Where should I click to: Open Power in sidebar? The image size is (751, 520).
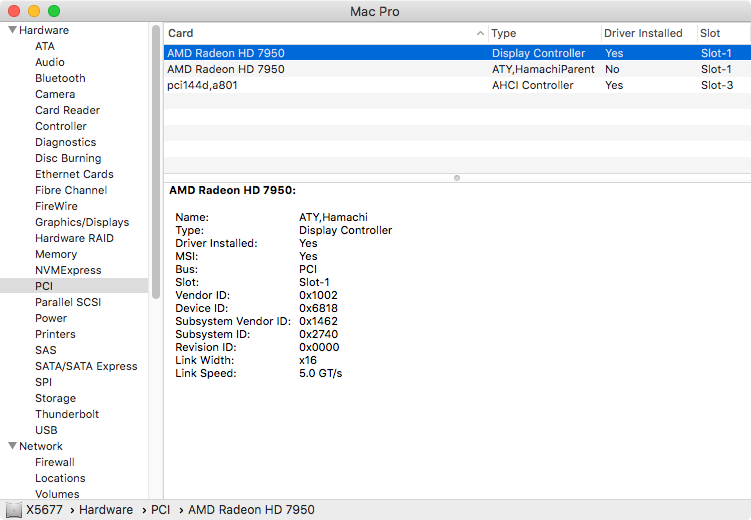pos(51,318)
